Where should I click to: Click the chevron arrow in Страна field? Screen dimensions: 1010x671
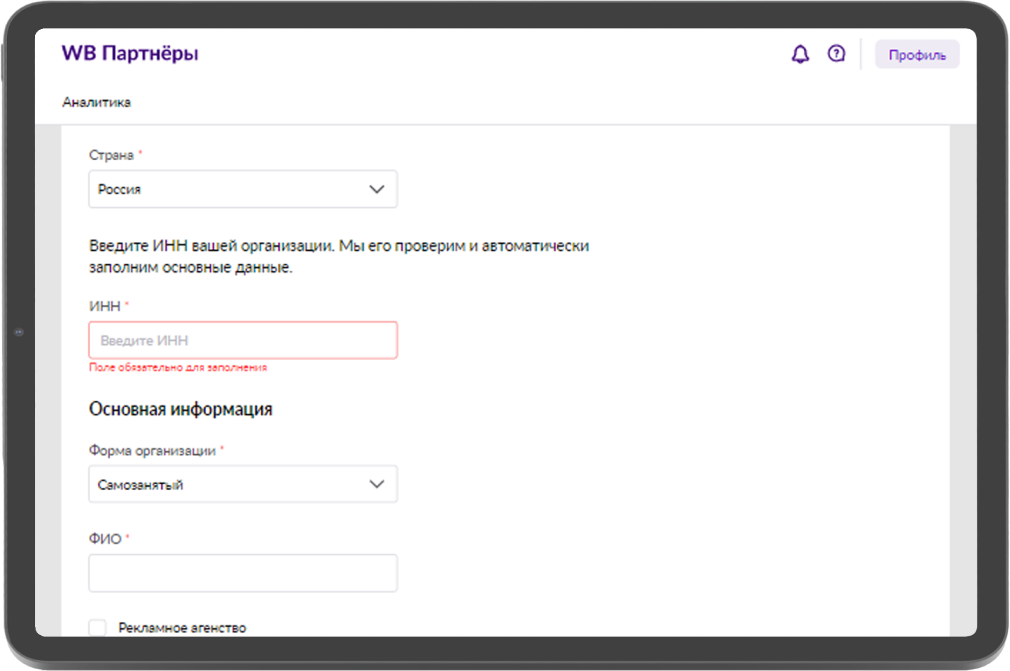[376, 189]
